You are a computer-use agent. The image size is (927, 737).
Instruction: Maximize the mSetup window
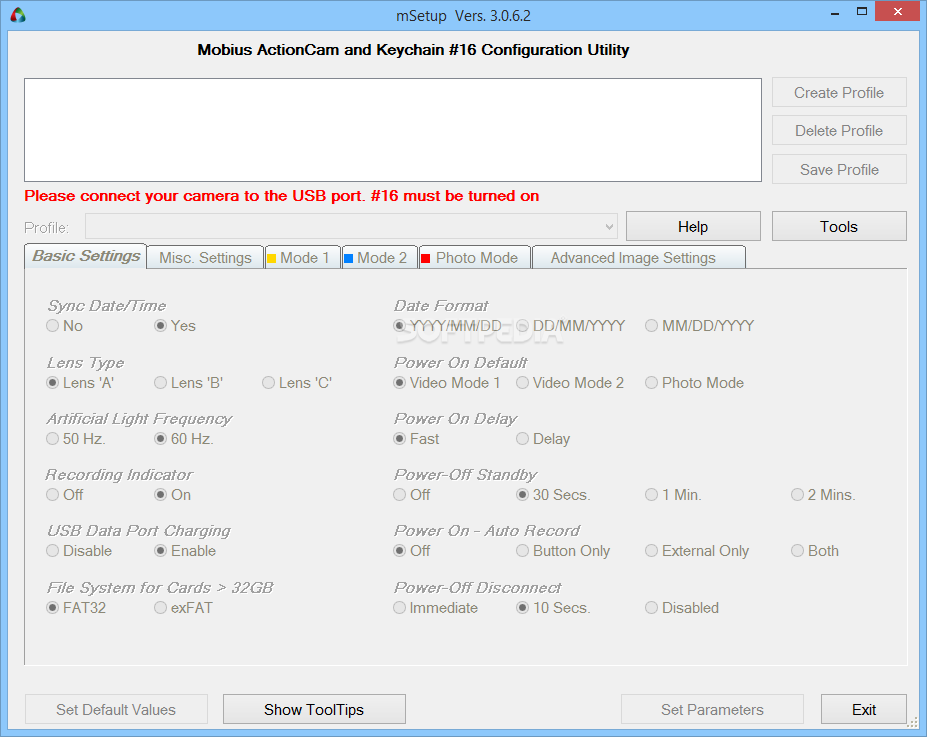tap(862, 12)
